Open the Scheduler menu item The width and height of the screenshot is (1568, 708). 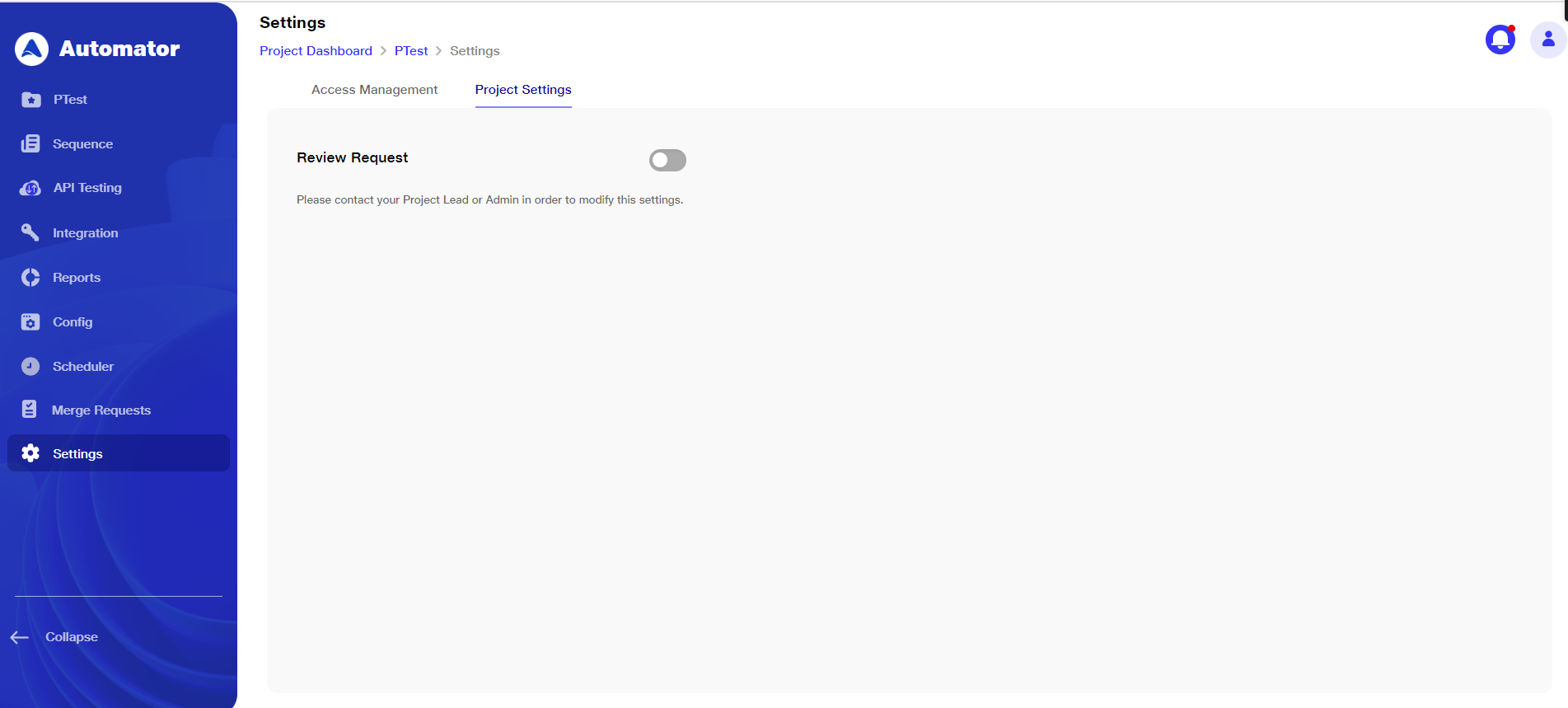tap(83, 367)
